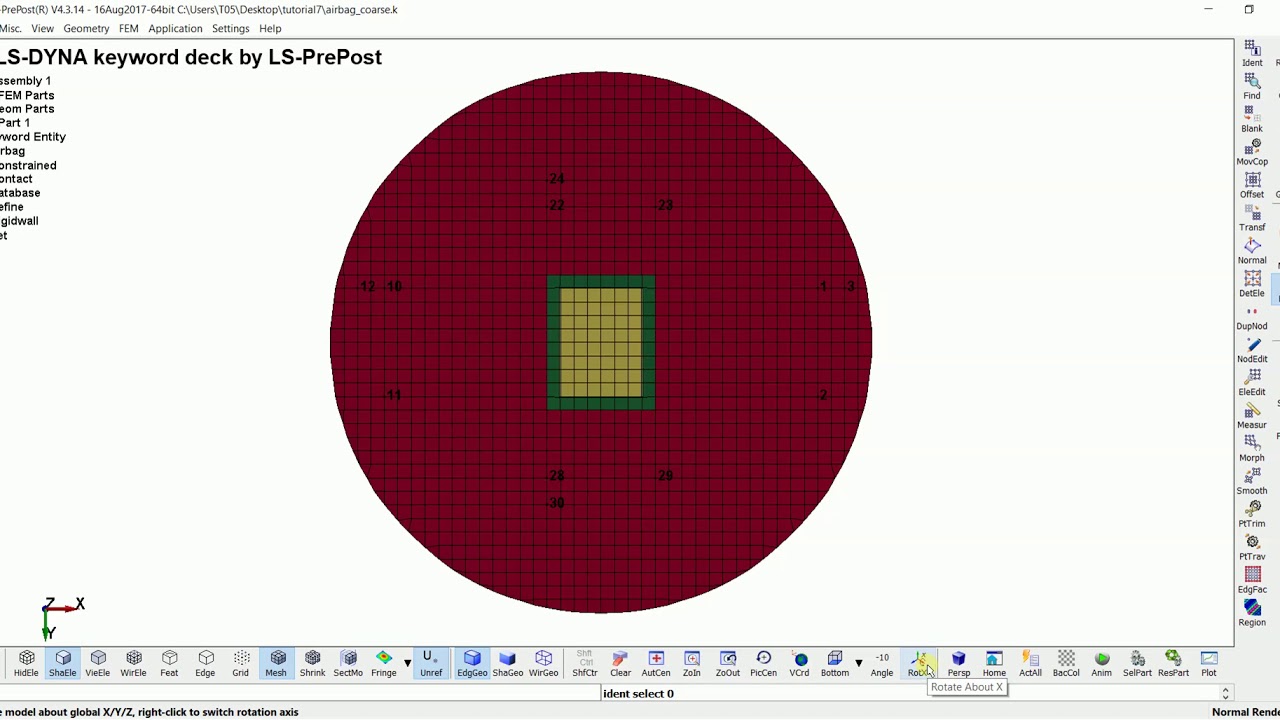Screen dimensions: 1280x720
Task: Click the AutCen auto center icon
Action: coord(656,663)
